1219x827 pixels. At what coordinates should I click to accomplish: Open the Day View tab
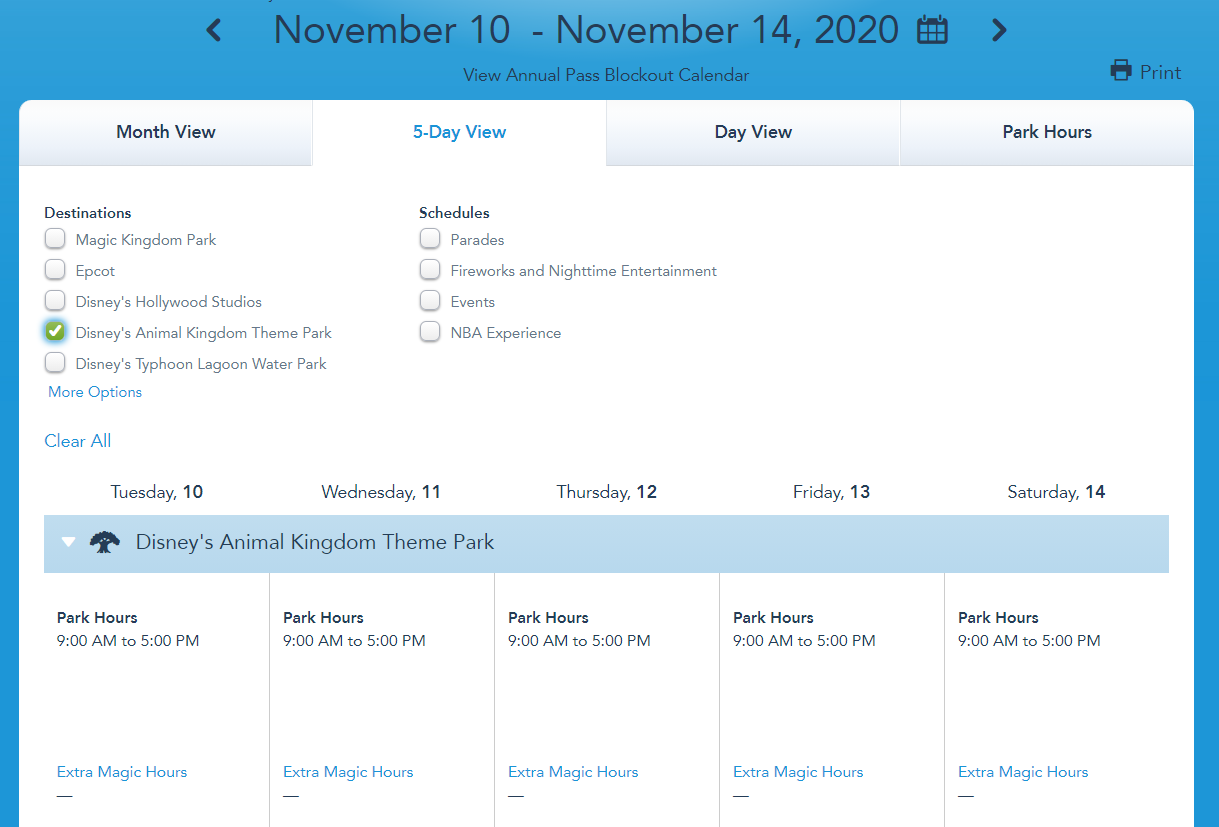(753, 132)
